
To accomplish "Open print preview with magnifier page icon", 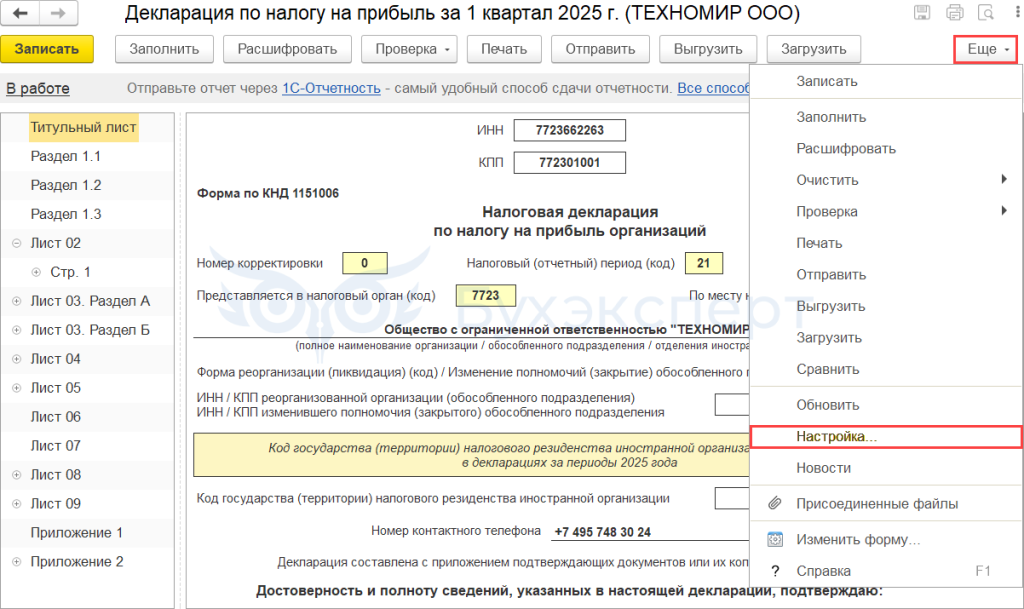I will (986, 14).
